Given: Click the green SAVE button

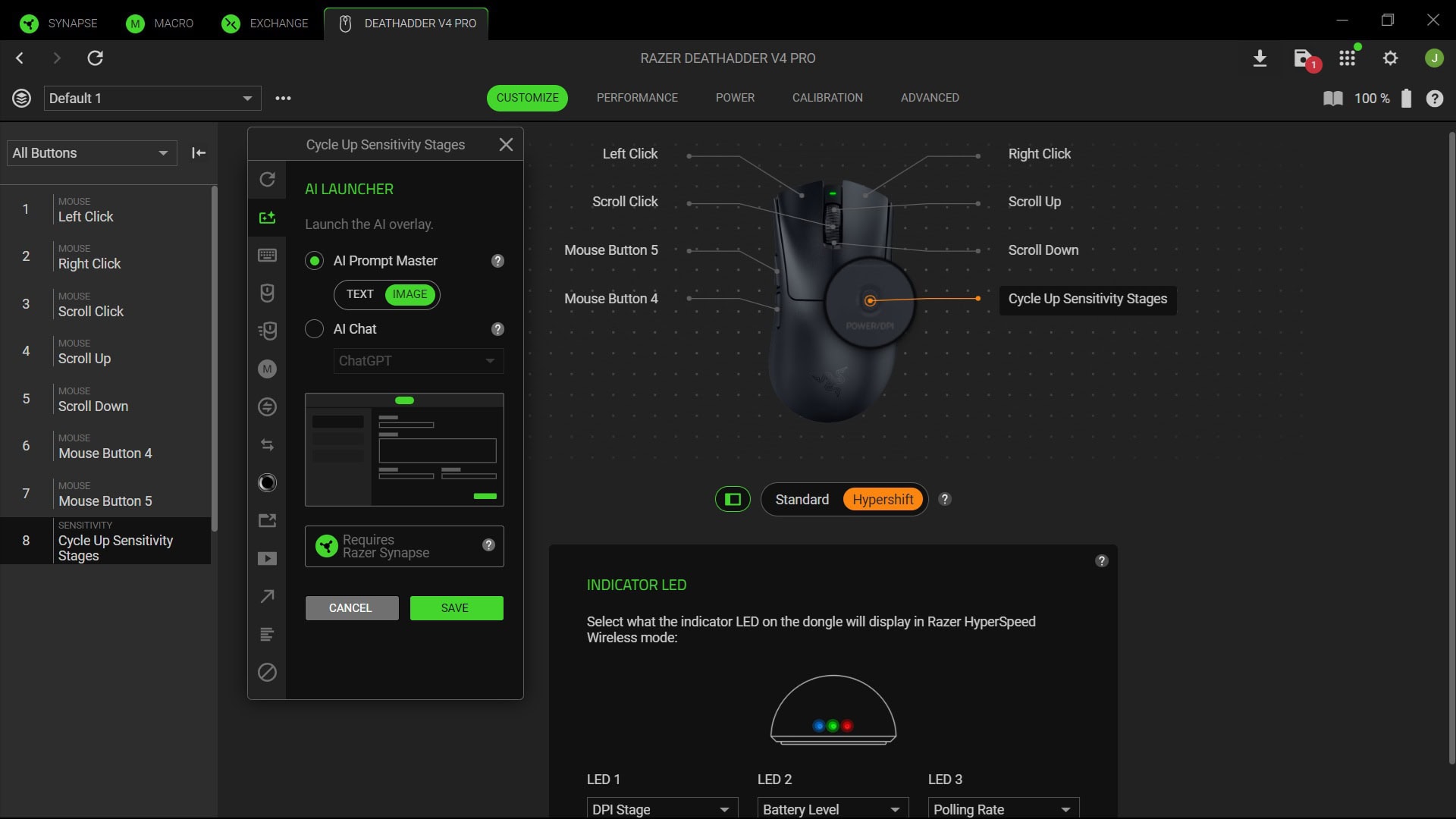Looking at the screenshot, I should pos(457,608).
